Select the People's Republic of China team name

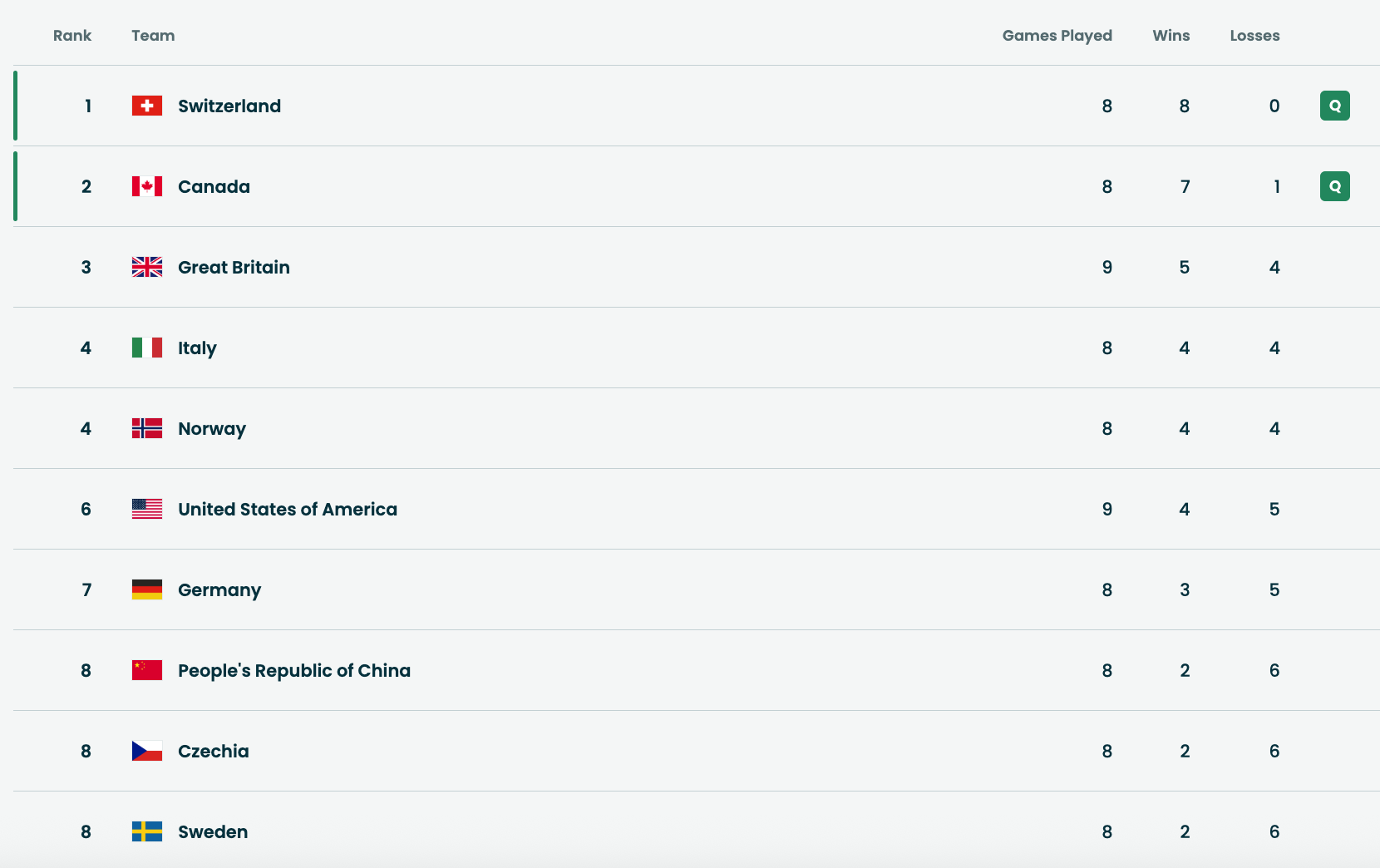294,670
